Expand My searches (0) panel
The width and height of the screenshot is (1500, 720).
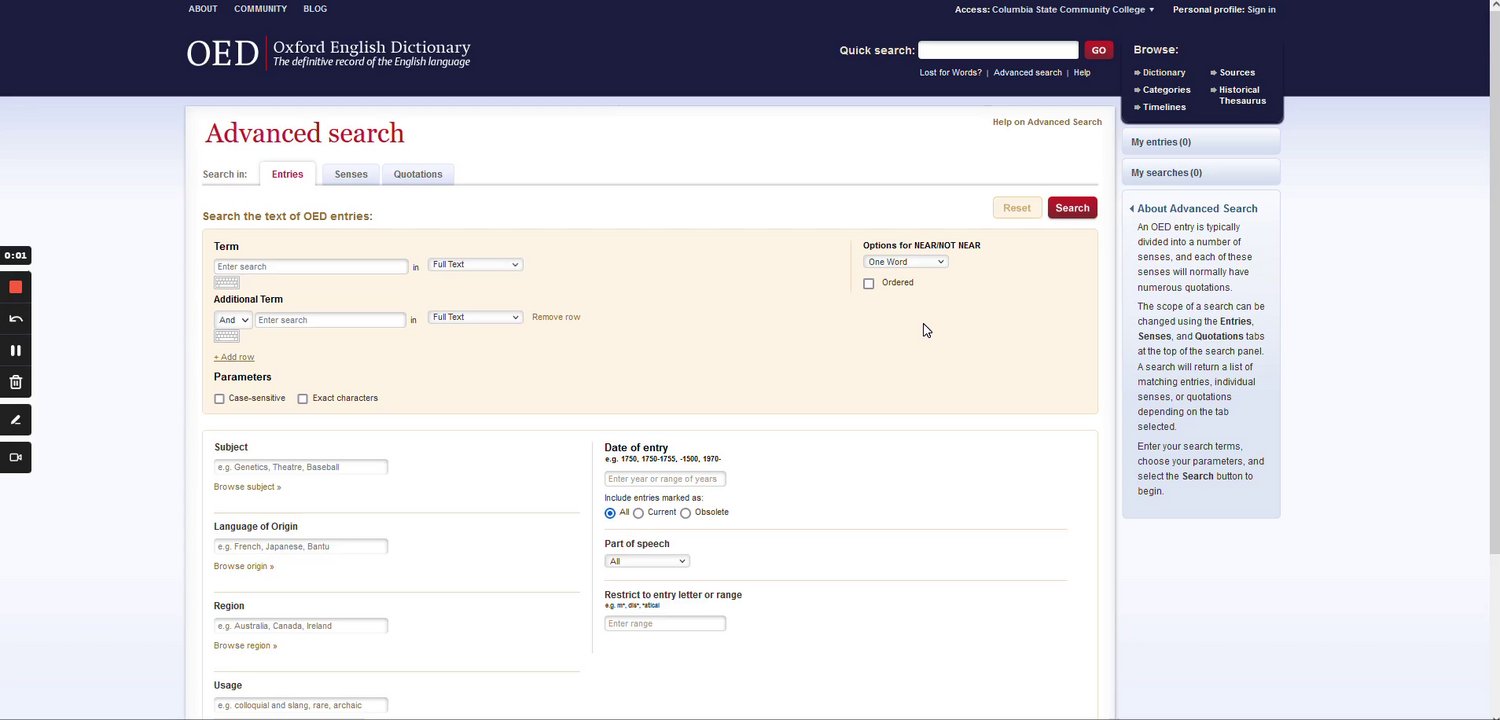1201,173
